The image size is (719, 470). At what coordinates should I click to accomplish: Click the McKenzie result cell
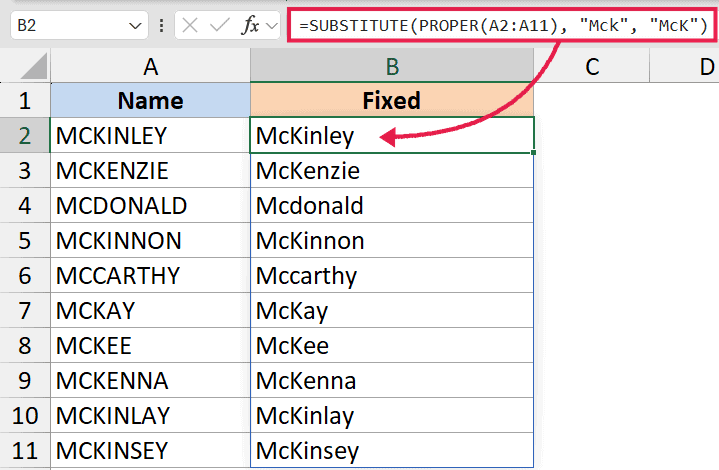click(392, 170)
